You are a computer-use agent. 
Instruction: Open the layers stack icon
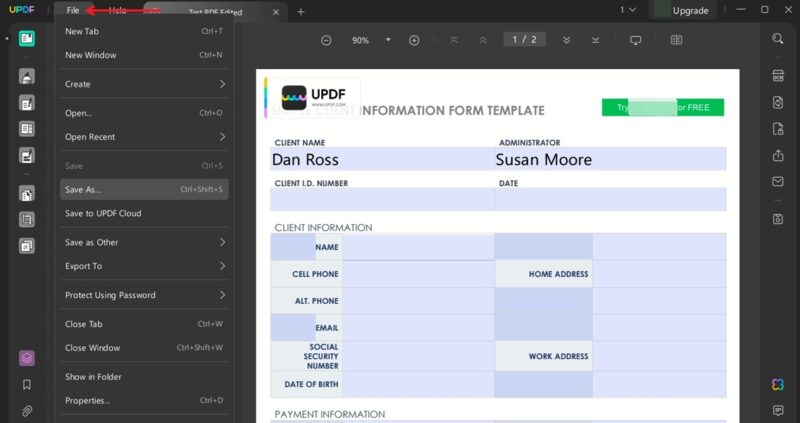(27, 358)
